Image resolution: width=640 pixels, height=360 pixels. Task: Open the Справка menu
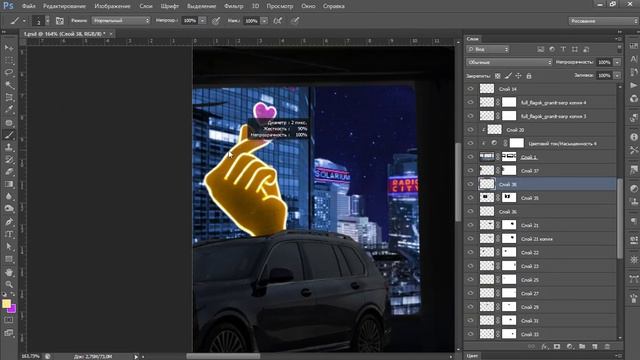(x=333, y=6)
